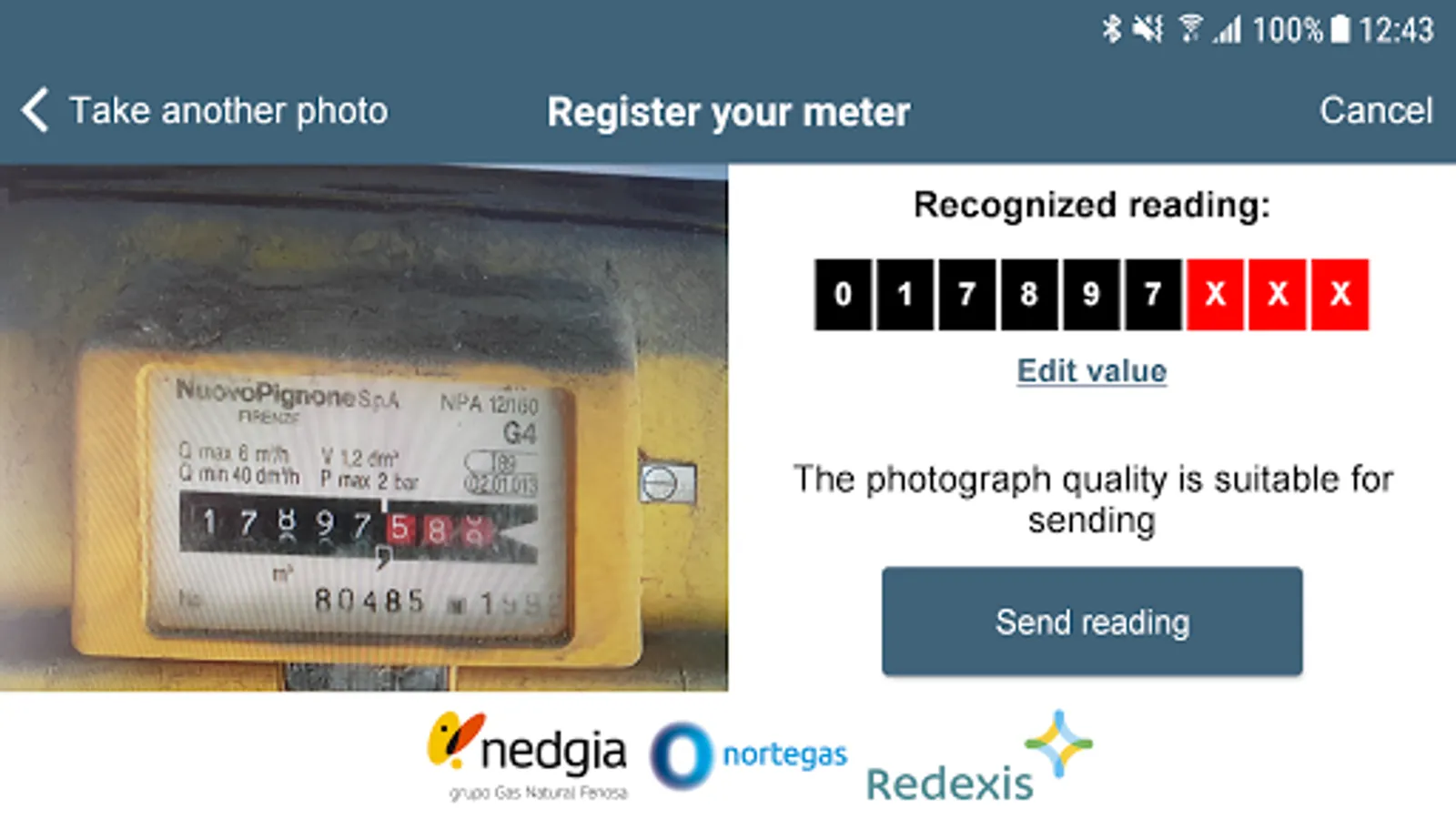
Task: Open the Edit value link
Action: pos(1092,370)
